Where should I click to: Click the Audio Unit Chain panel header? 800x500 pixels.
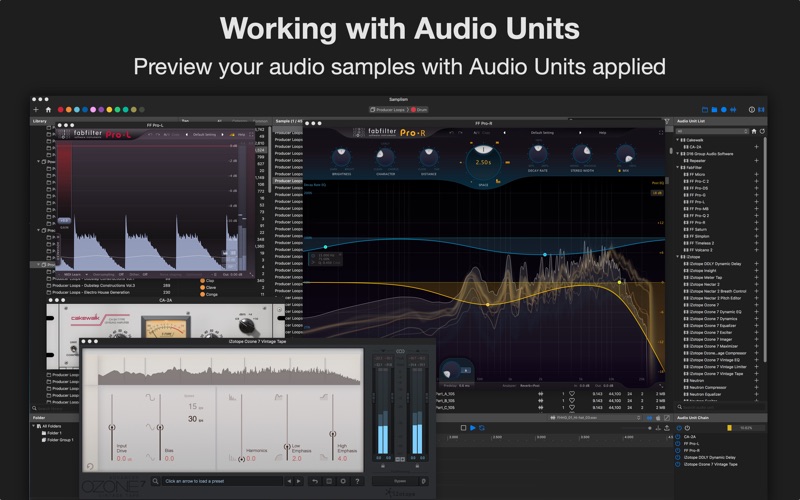pos(692,418)
